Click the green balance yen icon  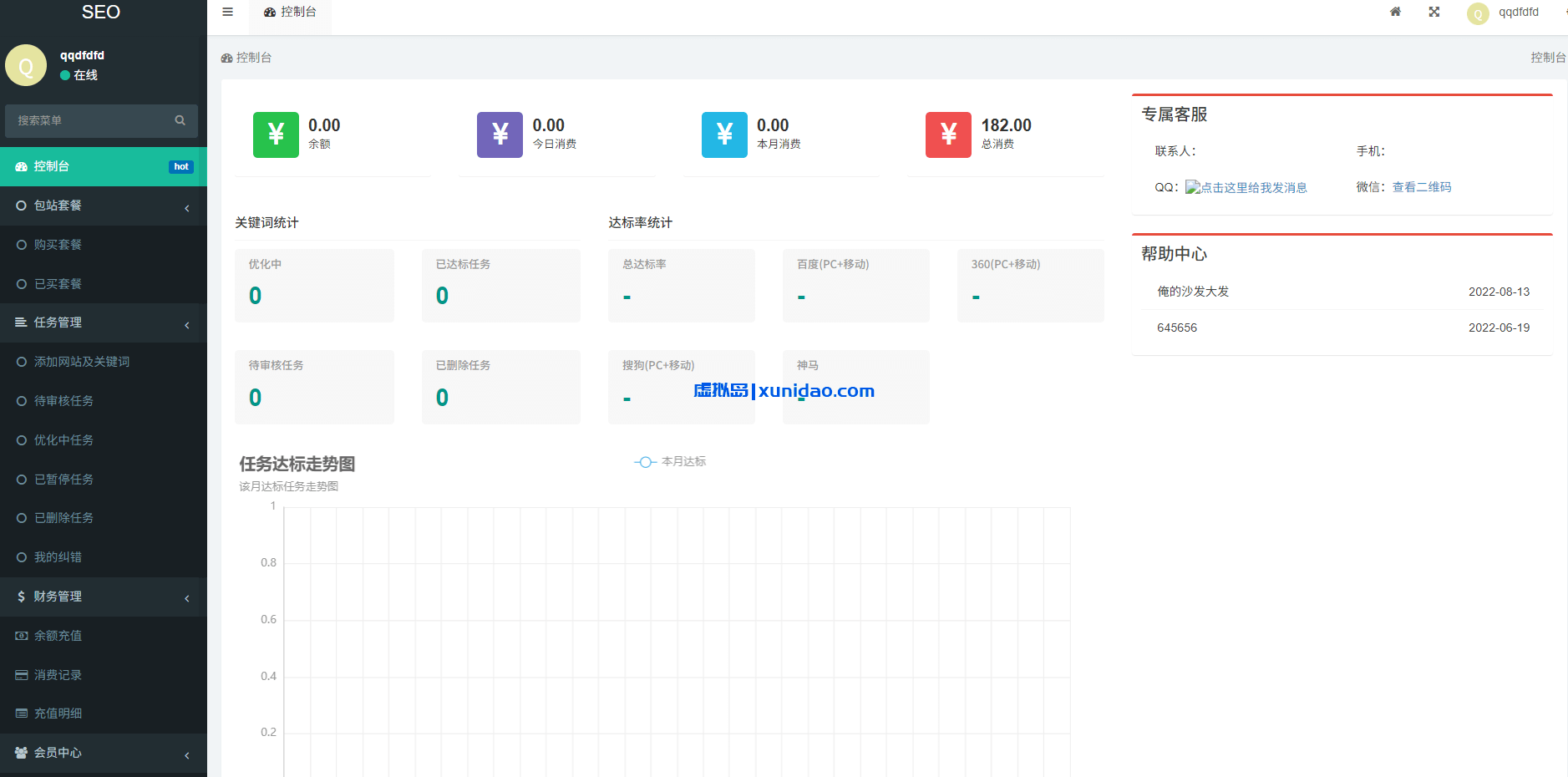[276, 135]
